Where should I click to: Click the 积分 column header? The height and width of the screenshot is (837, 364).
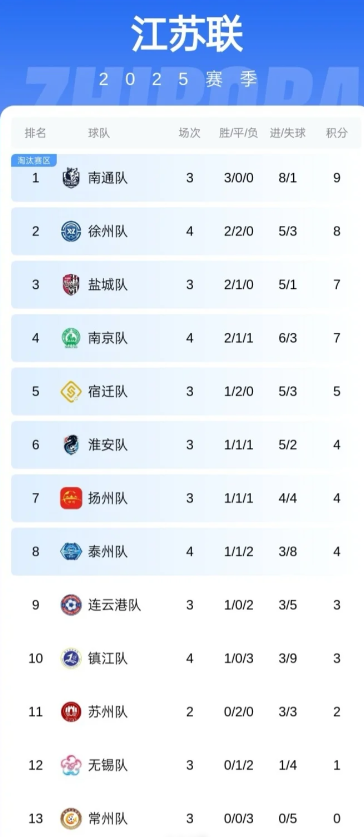[x=337, y=133]
